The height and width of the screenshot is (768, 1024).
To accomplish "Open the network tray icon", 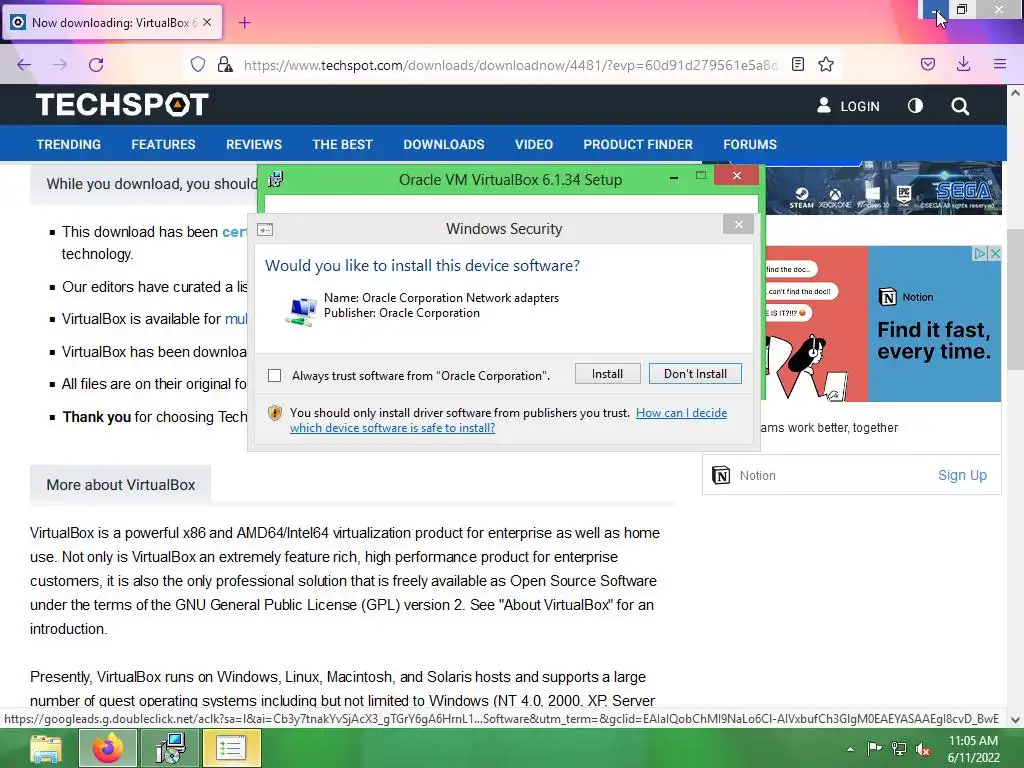I will [x=899, y=749].
